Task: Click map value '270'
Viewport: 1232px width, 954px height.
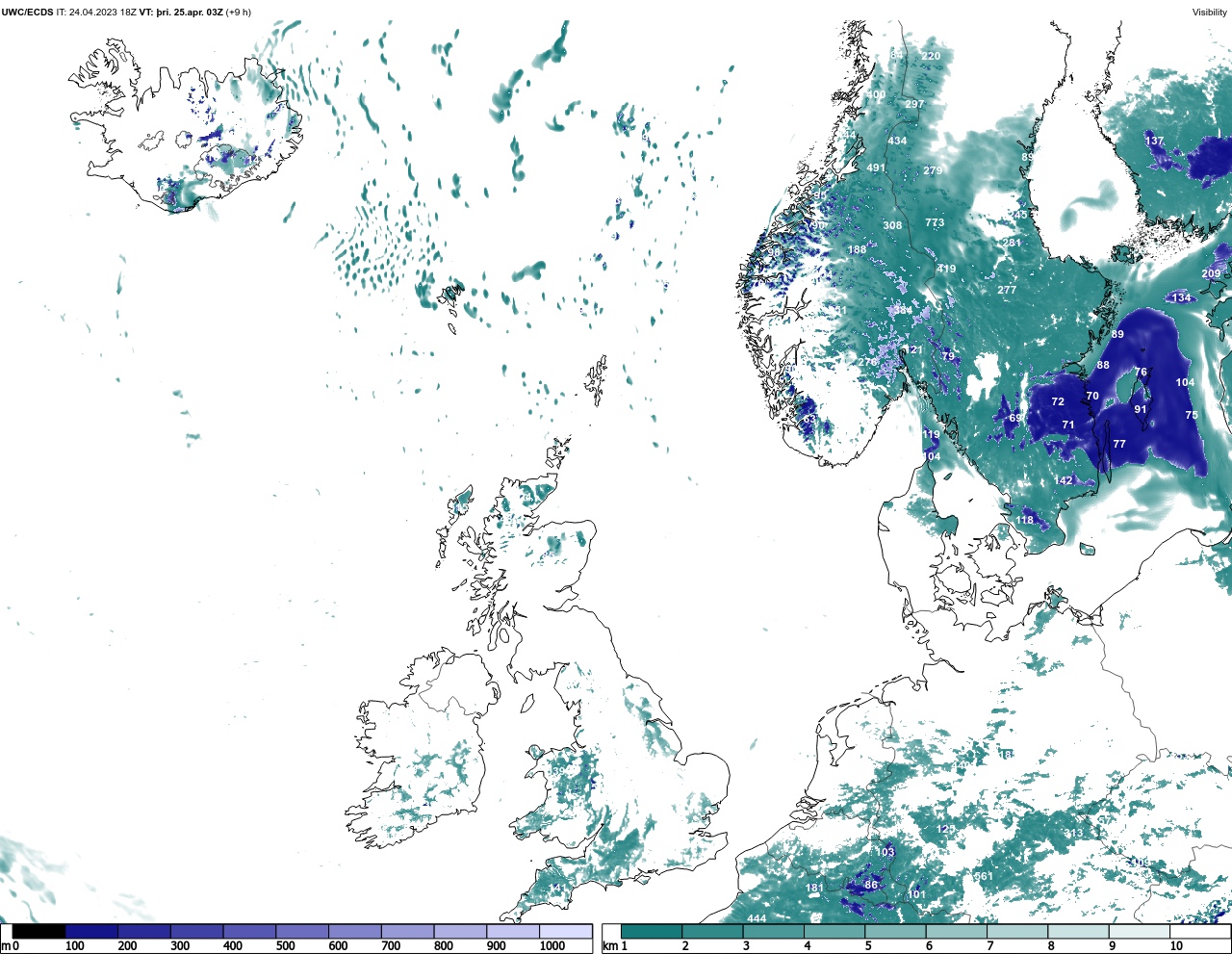Action: (x=868, y=362)
